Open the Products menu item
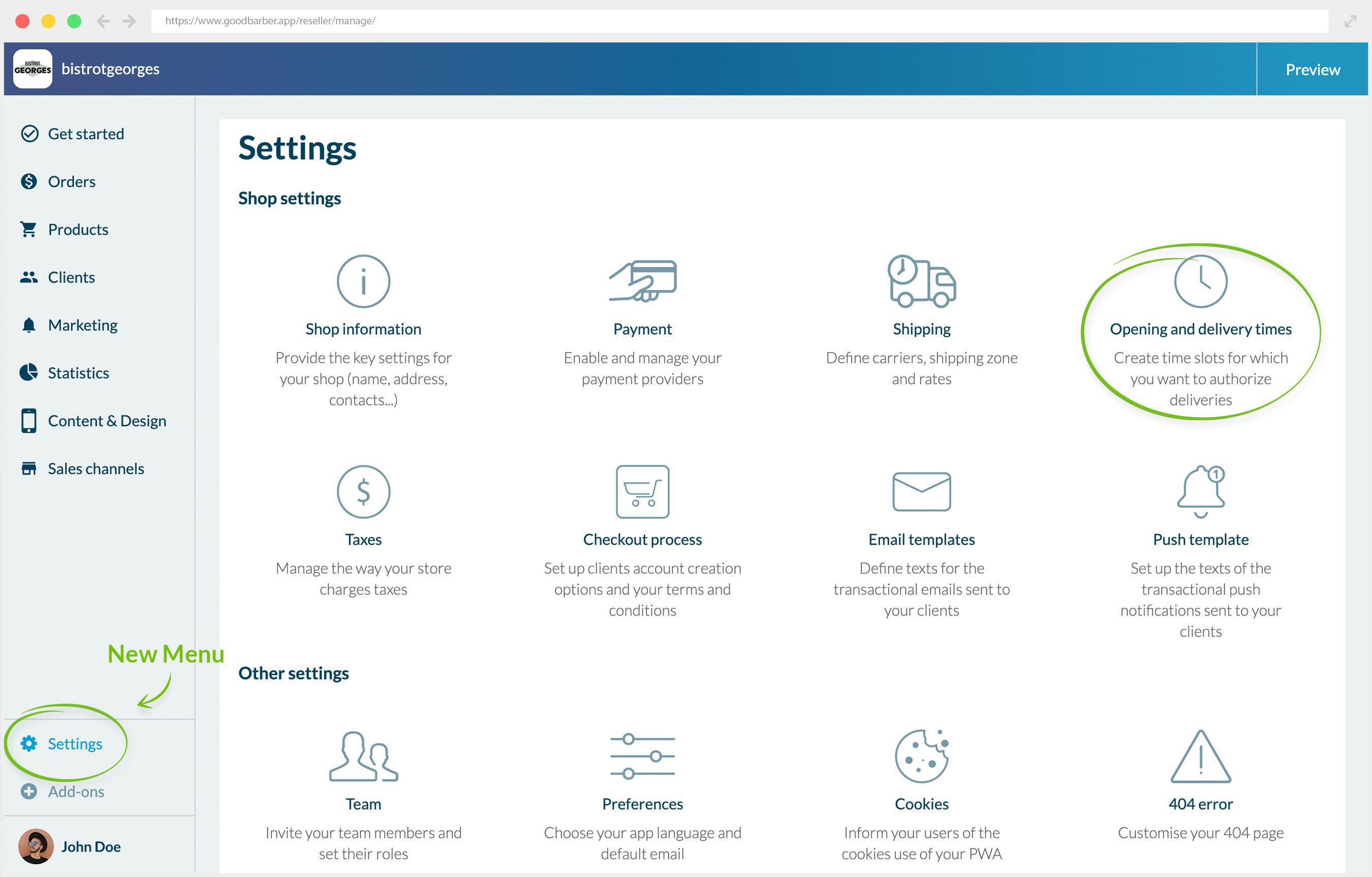The width and height of the screenshot is (1372, 877). [77, 229]
